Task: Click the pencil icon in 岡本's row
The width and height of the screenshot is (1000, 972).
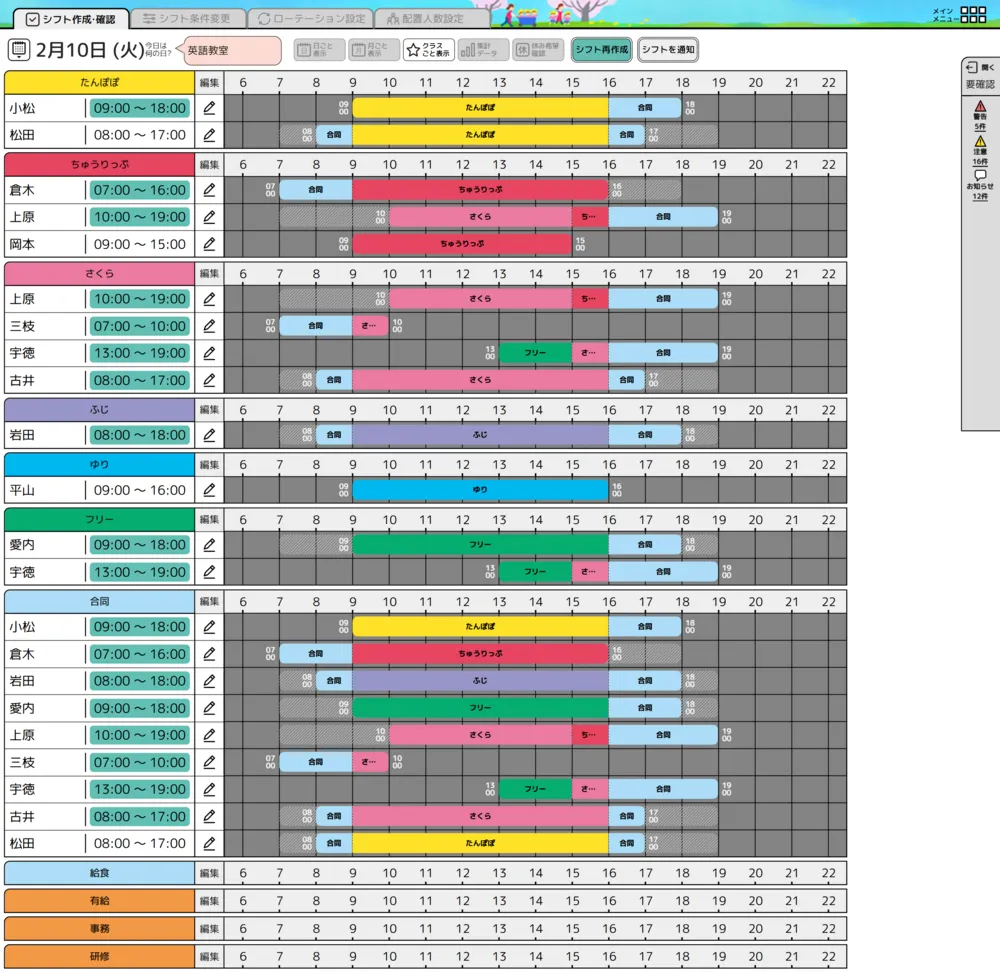Action: pyautogui.click(x=209, y=244)
